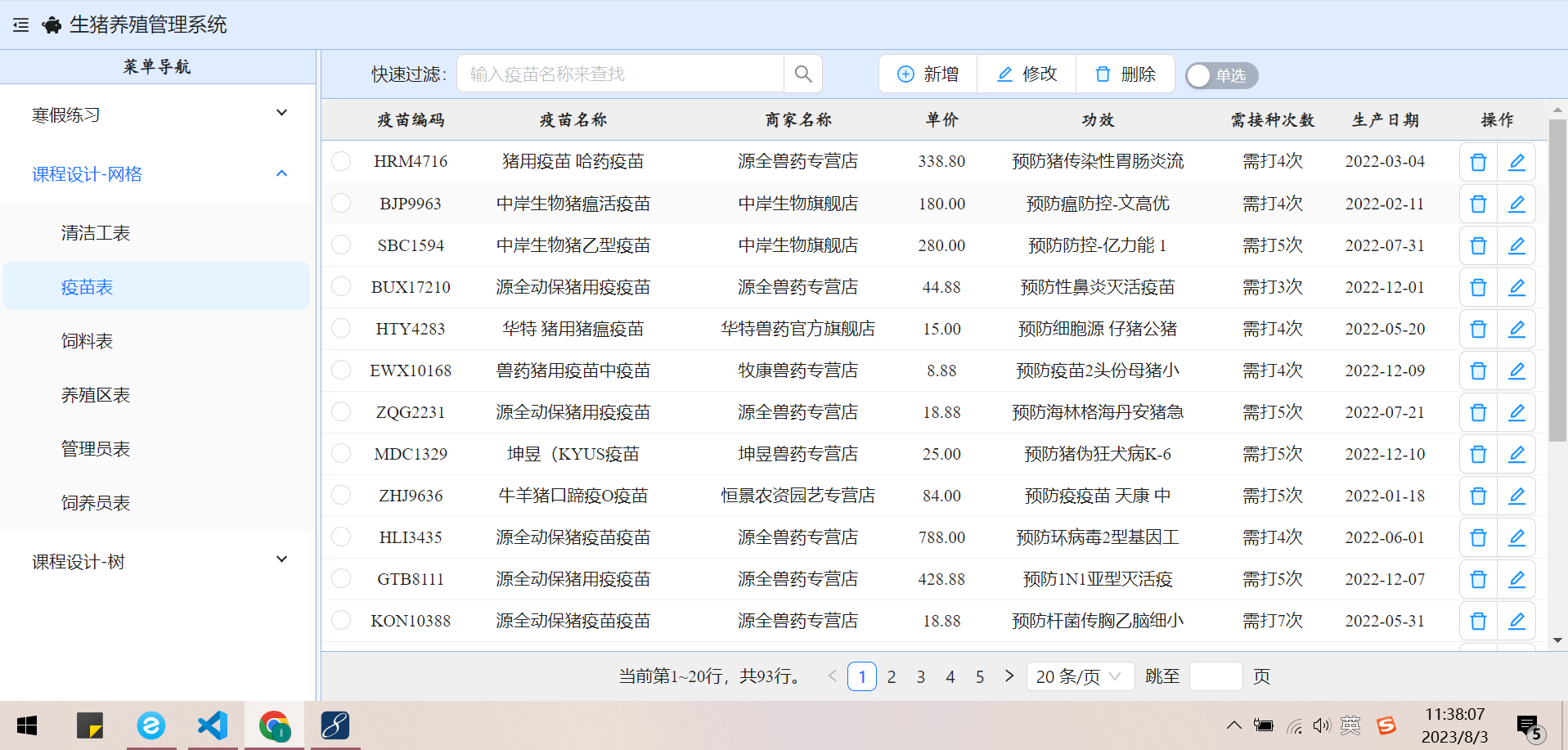Image resolution: width=1568 pixels, height=750 pixels.
Task: Edit row HRM4716 with pencil icon
Action: 1516,162
